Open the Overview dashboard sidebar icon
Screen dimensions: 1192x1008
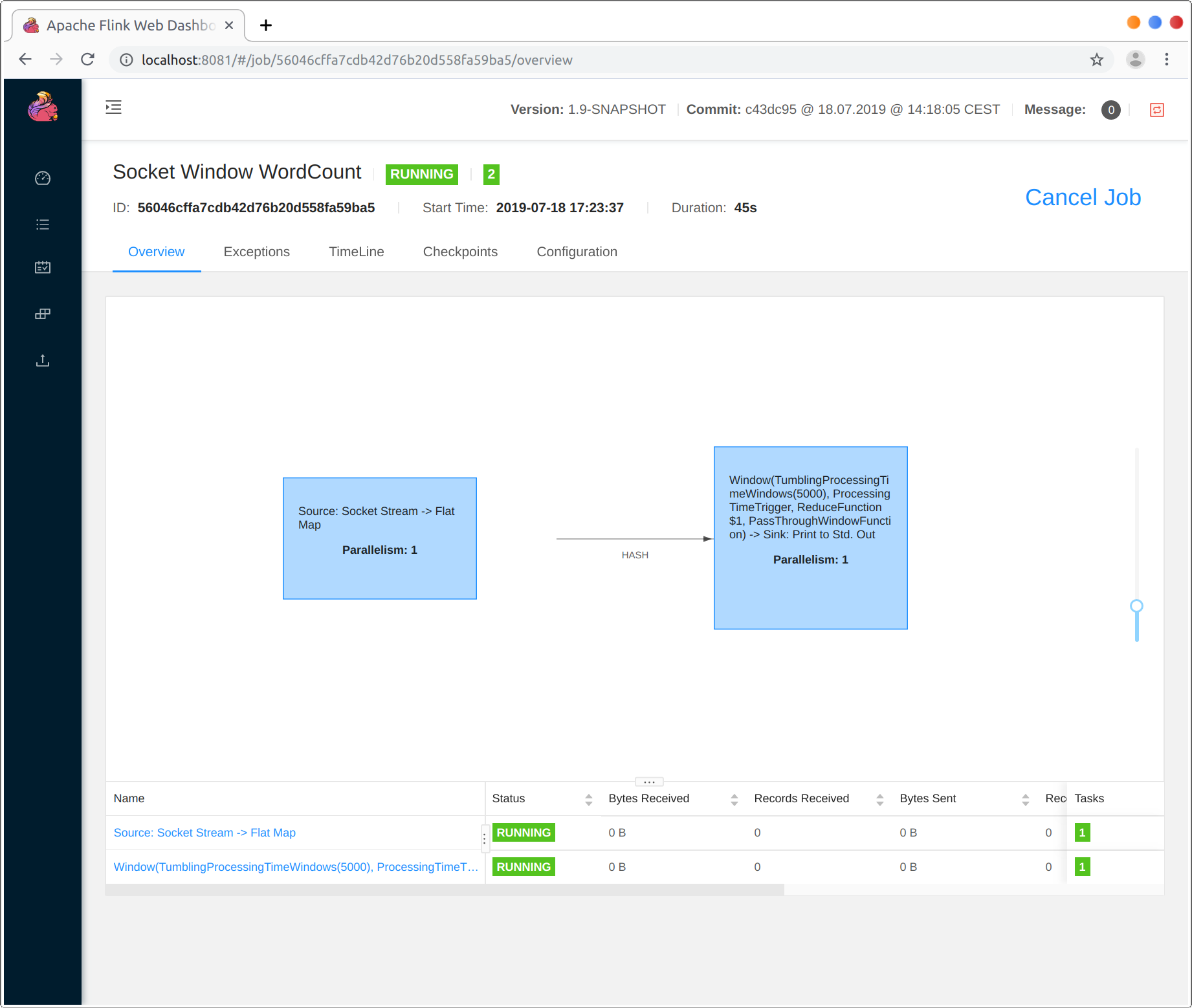[x=43, y=178]
